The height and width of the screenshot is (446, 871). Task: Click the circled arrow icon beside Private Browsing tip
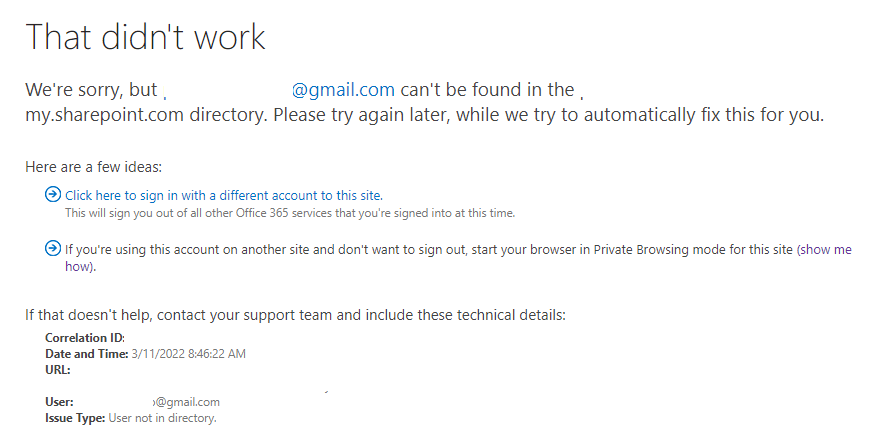[x=53, y=248]
